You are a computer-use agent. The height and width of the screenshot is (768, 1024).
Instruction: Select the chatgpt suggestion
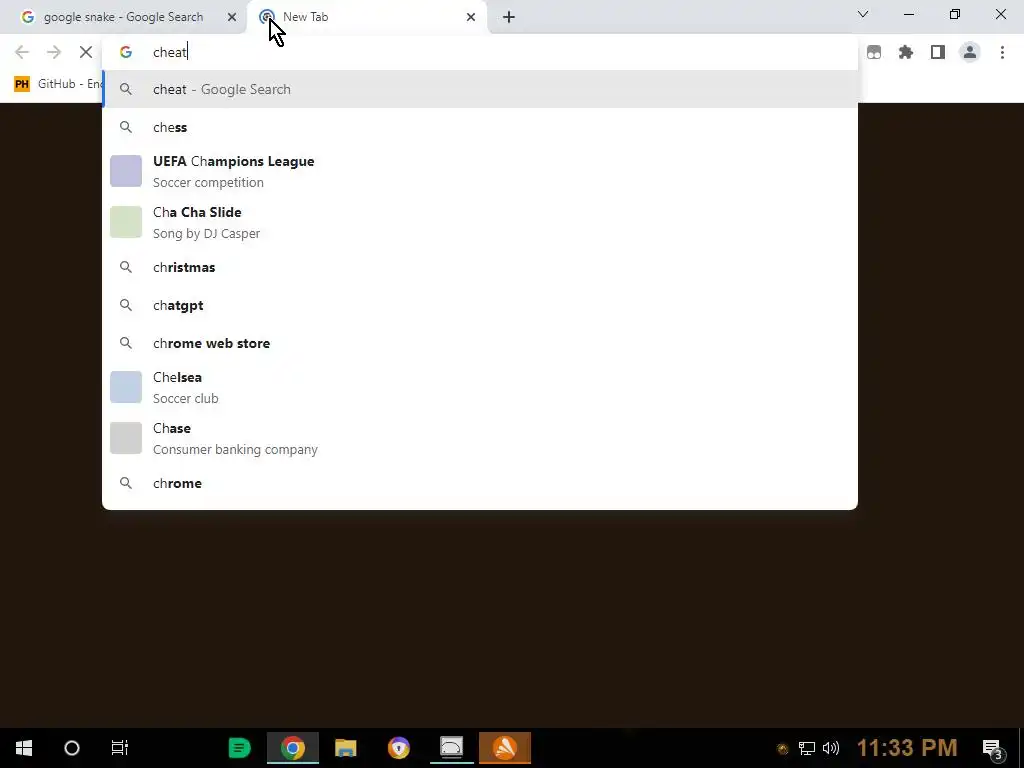pyautogui.click(x=480, y=305)
